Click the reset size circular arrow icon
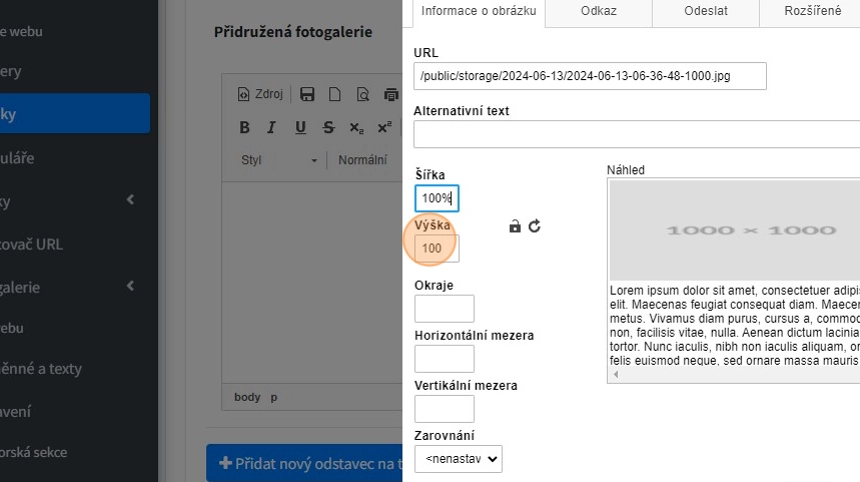 (535, 226)
